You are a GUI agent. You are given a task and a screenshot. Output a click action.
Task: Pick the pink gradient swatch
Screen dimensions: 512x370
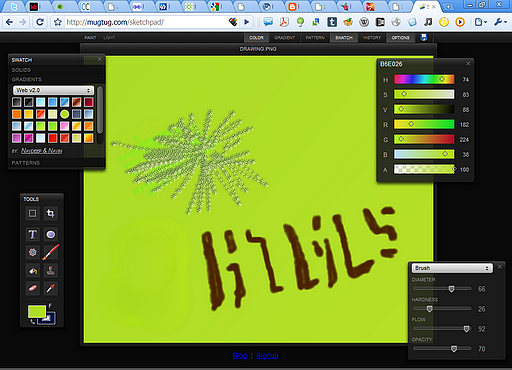tap(65, 126)
